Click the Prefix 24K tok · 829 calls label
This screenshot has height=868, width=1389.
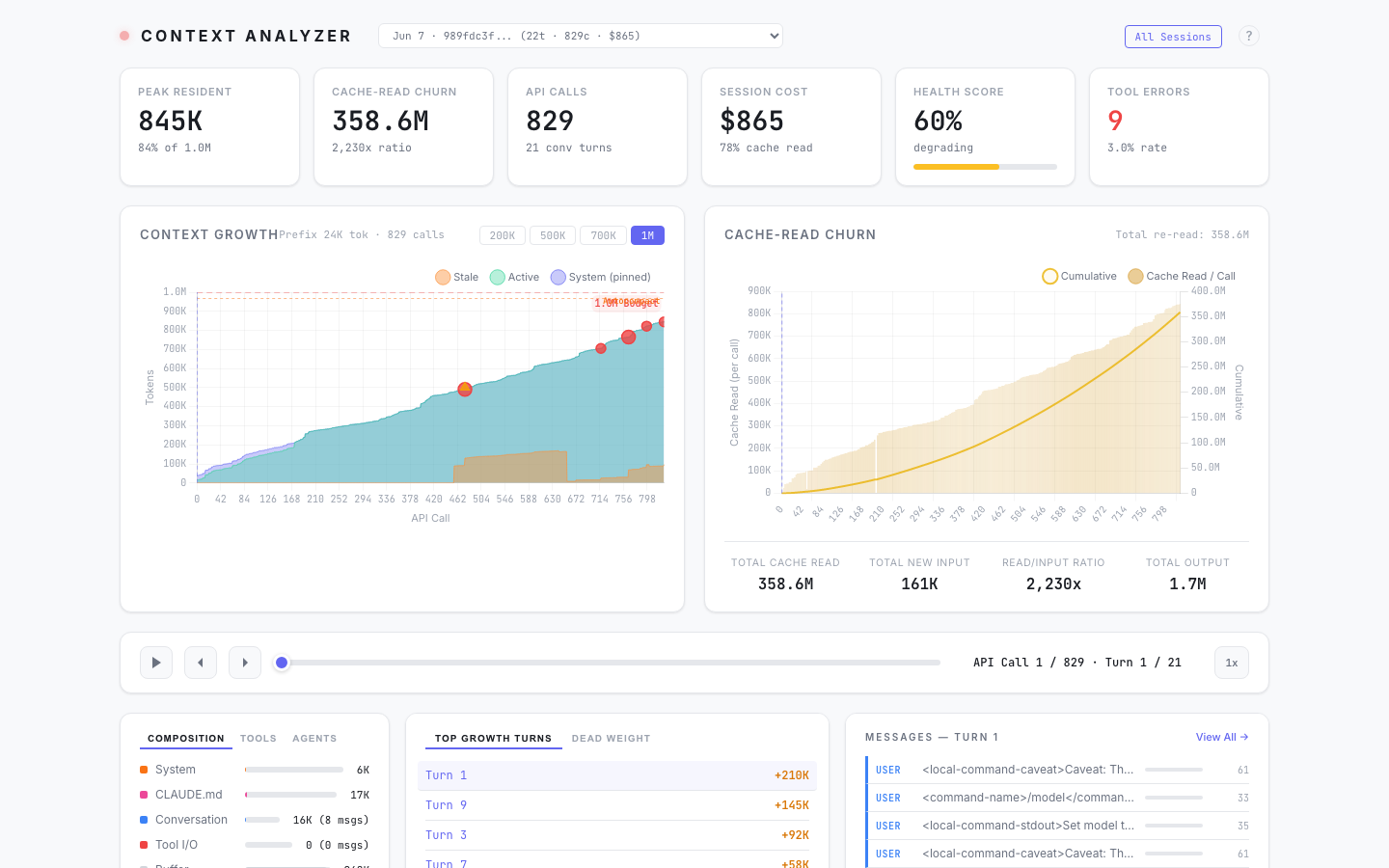point(362,234)
